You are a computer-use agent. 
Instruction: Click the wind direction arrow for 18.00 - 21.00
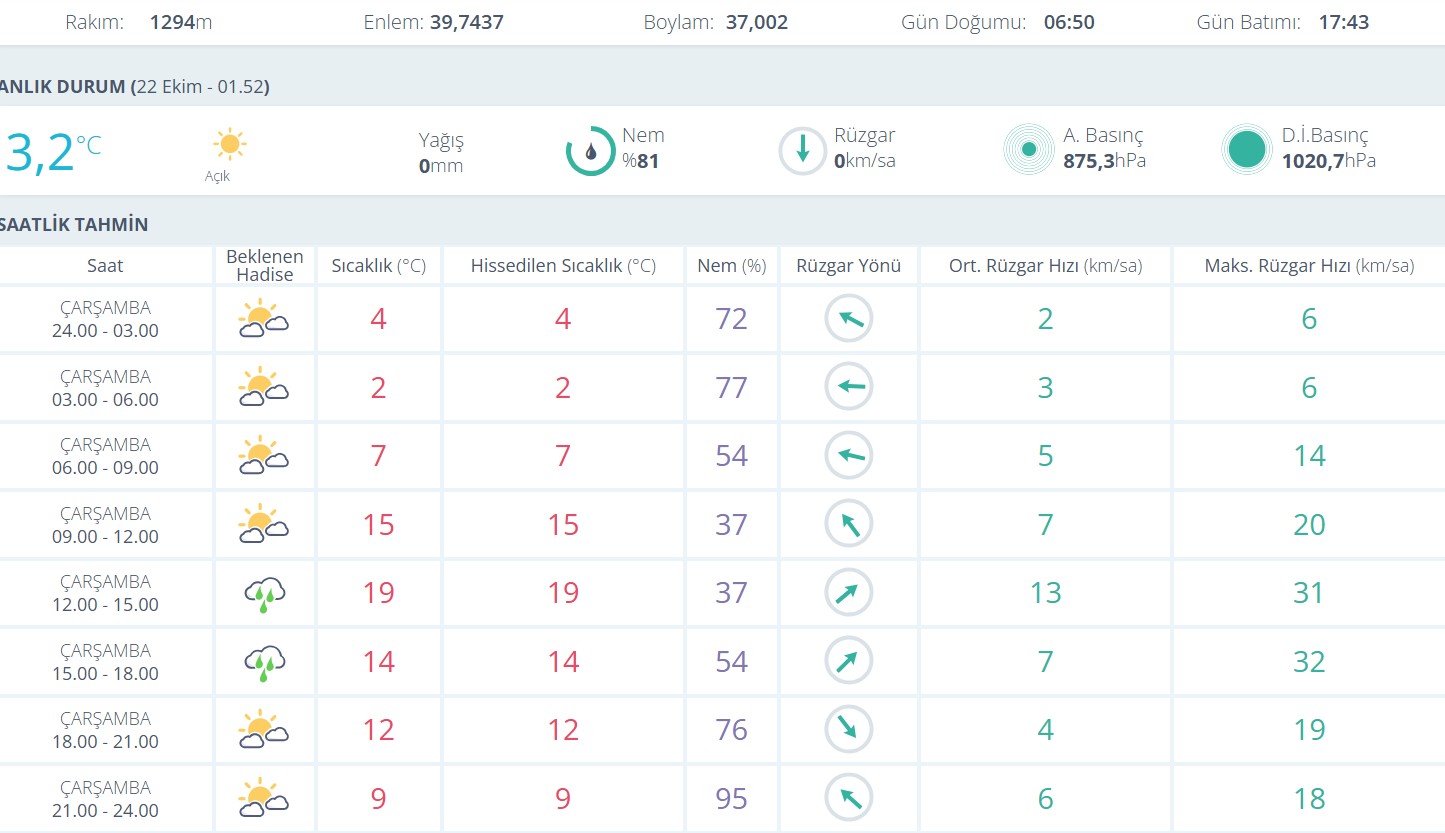click(x=848, y=730)
